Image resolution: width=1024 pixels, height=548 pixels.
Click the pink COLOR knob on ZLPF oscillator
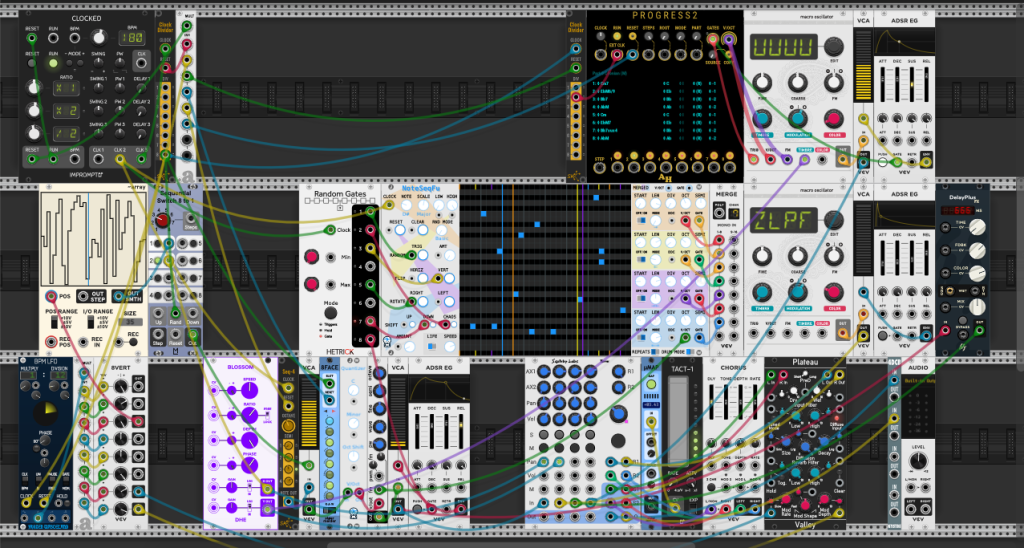[833, 293]
